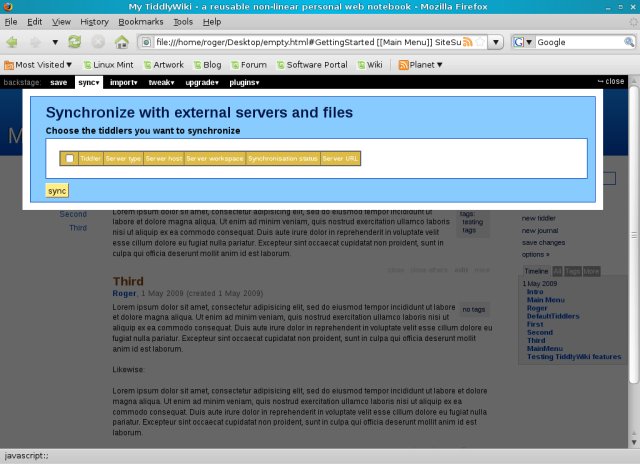Click the Server type column header
This screenshot has width=640, height=464.
123,158
